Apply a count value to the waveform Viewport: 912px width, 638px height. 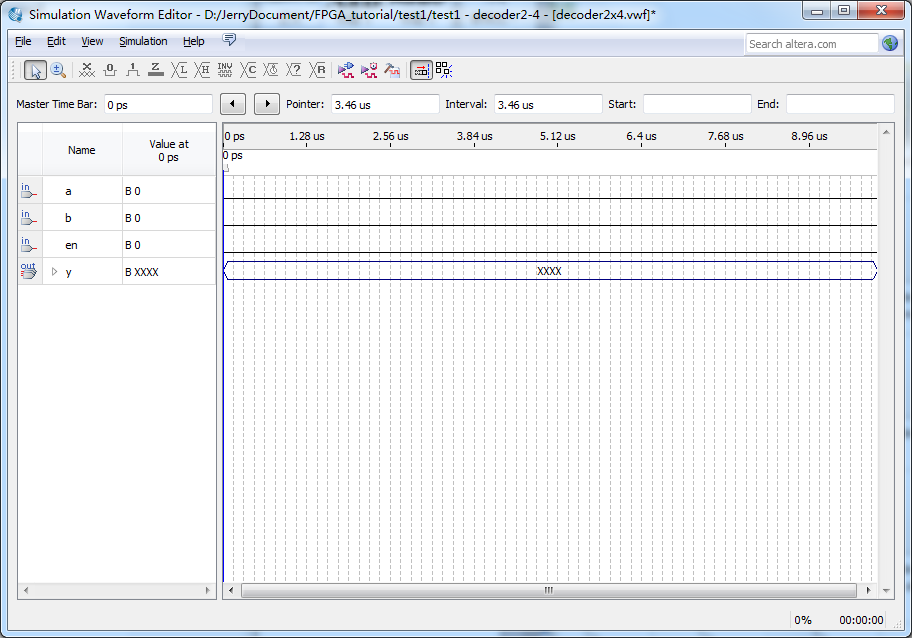(x=248, y=70)
